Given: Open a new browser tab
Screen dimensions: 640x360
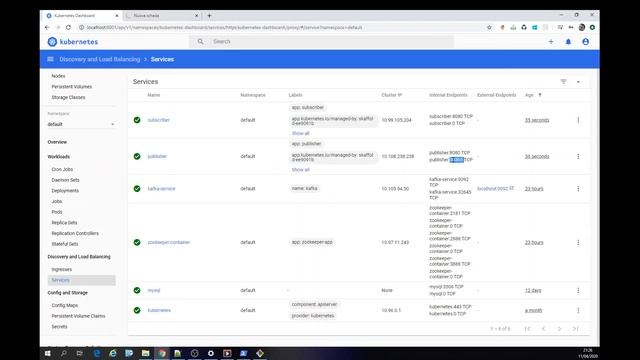Looking at the screenshot, I should point(209,16).
